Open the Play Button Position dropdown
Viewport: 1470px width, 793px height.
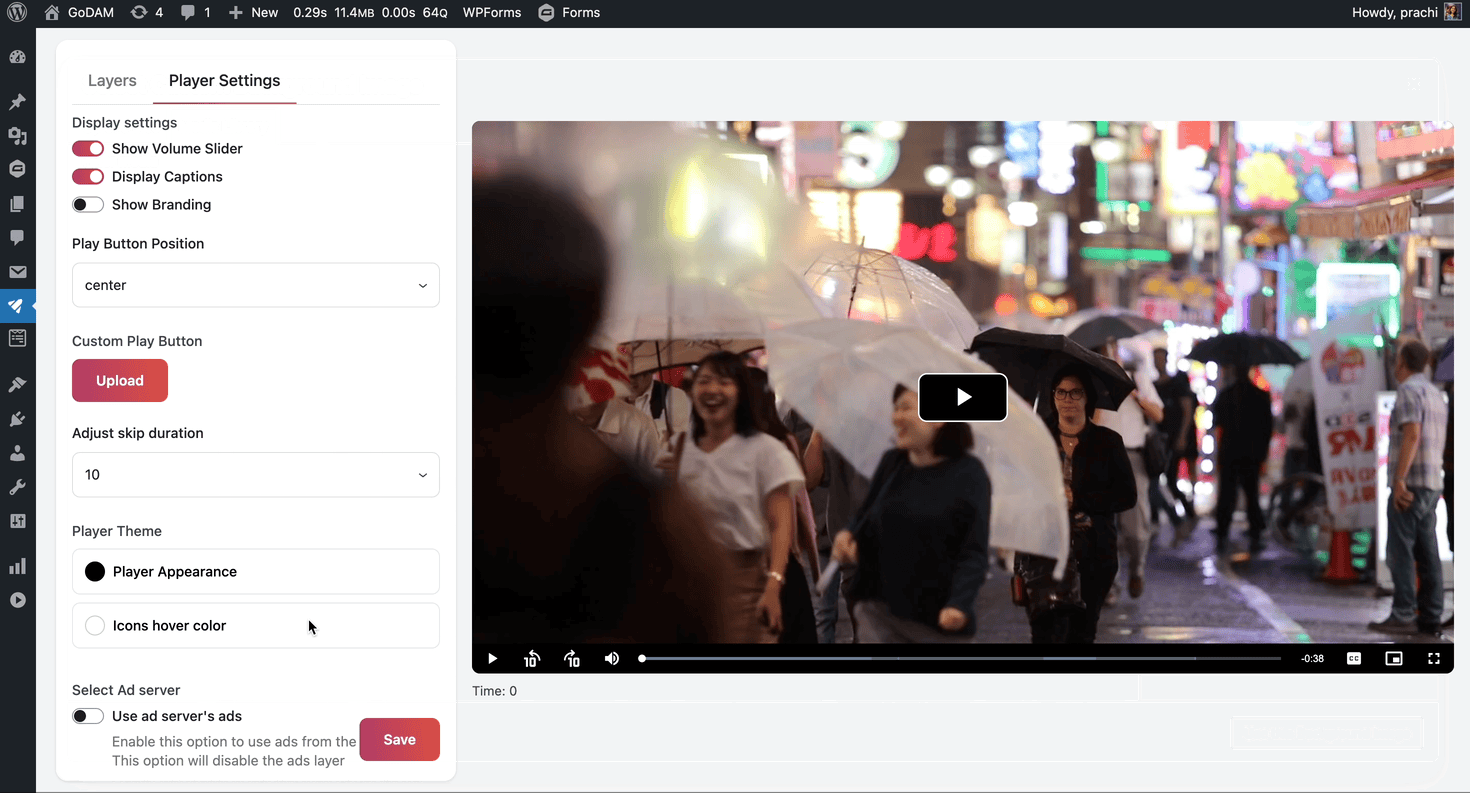(x=256, y=285)
